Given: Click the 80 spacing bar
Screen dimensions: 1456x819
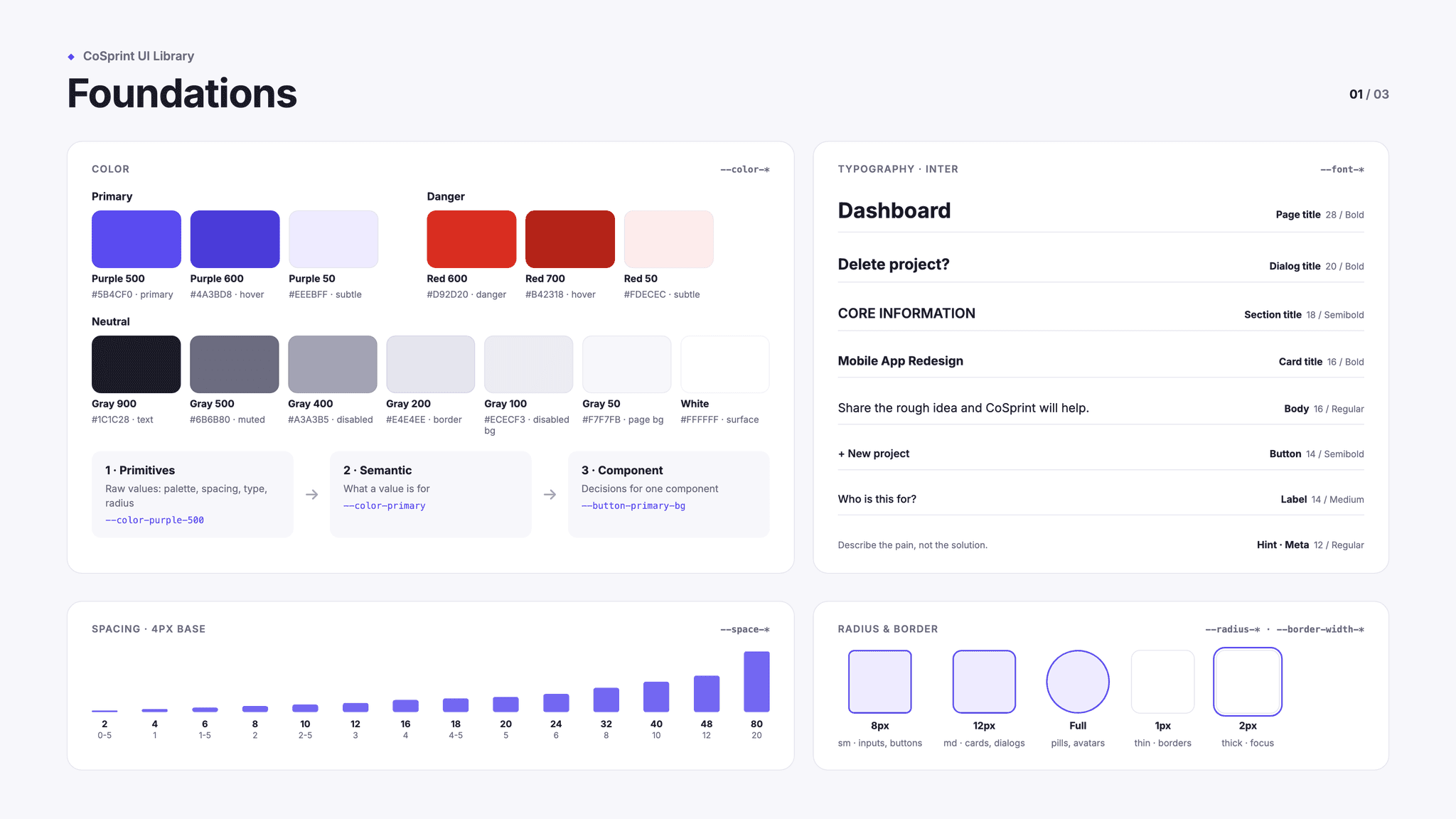Looking at the screenshot, I should point(756,682).
